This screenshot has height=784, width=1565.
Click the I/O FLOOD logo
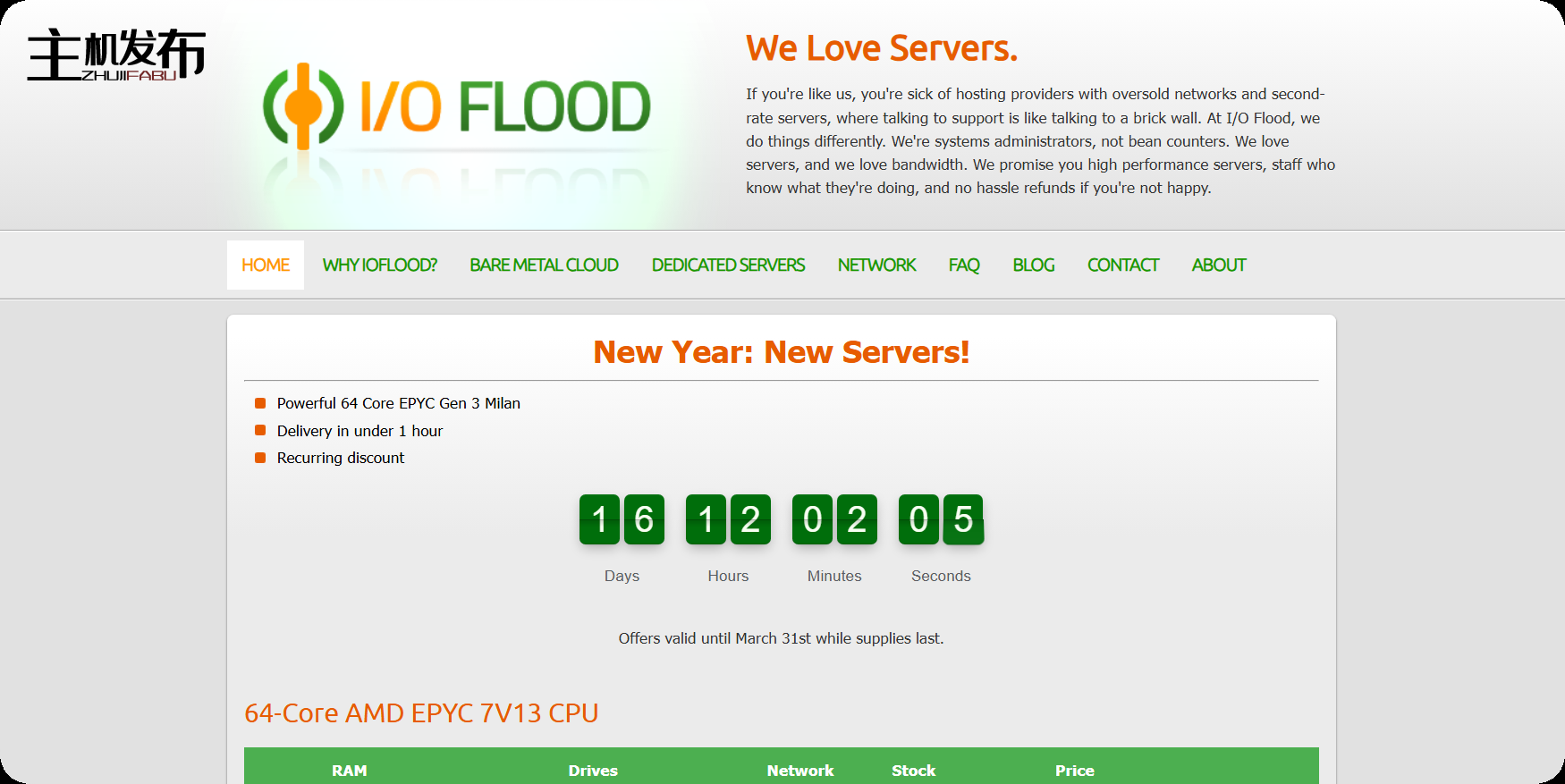456,106
